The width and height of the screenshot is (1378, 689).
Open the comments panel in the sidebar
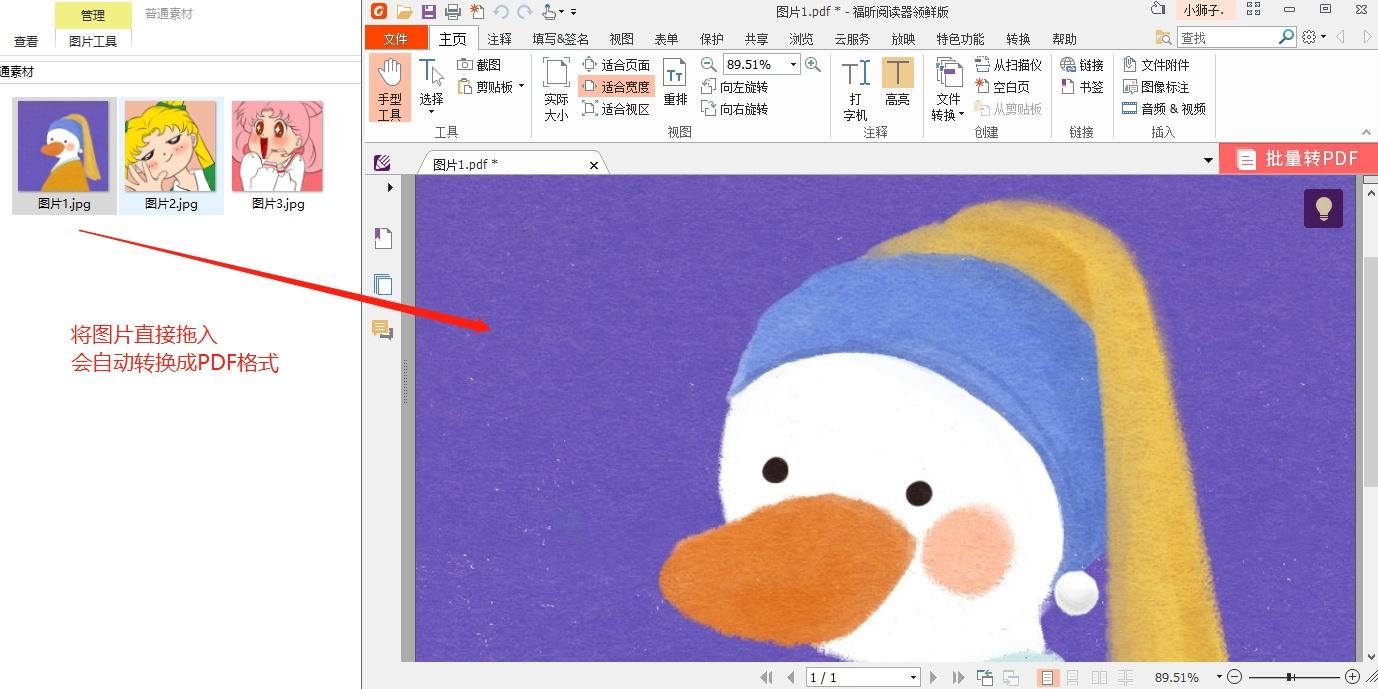pos(383,330)
